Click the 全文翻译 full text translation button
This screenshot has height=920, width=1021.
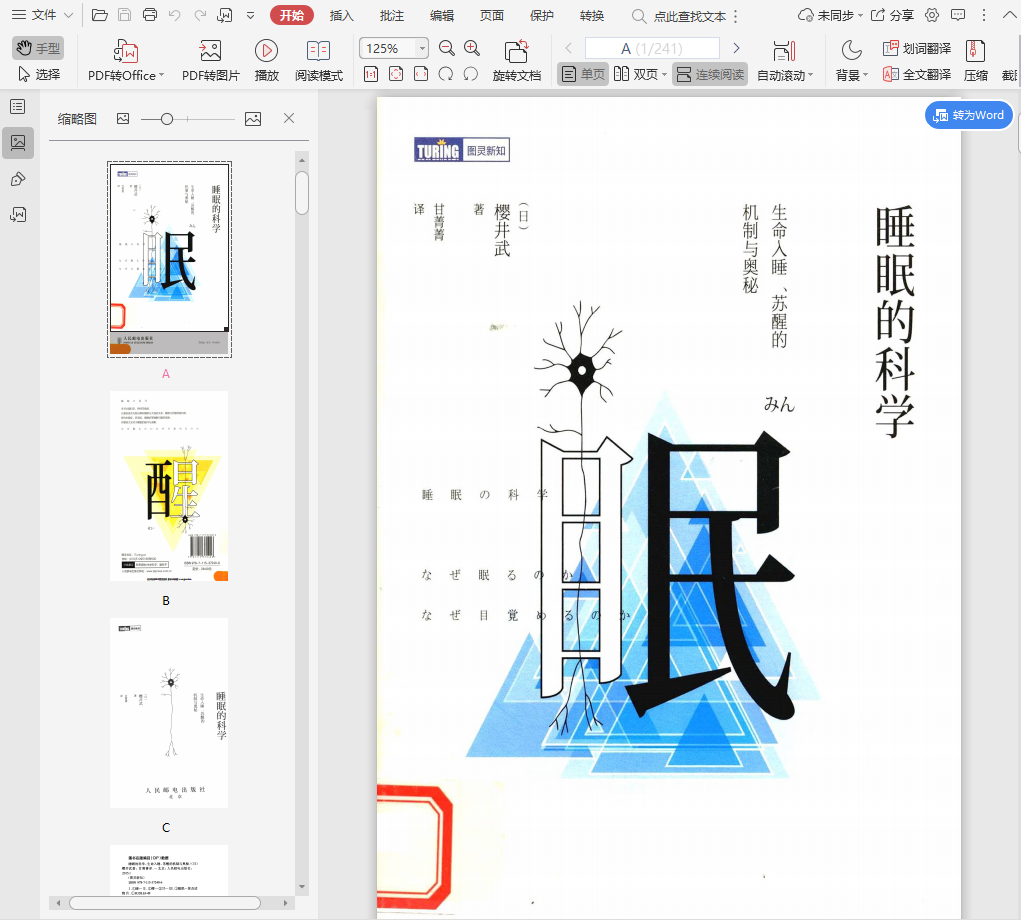click(917, 74)
